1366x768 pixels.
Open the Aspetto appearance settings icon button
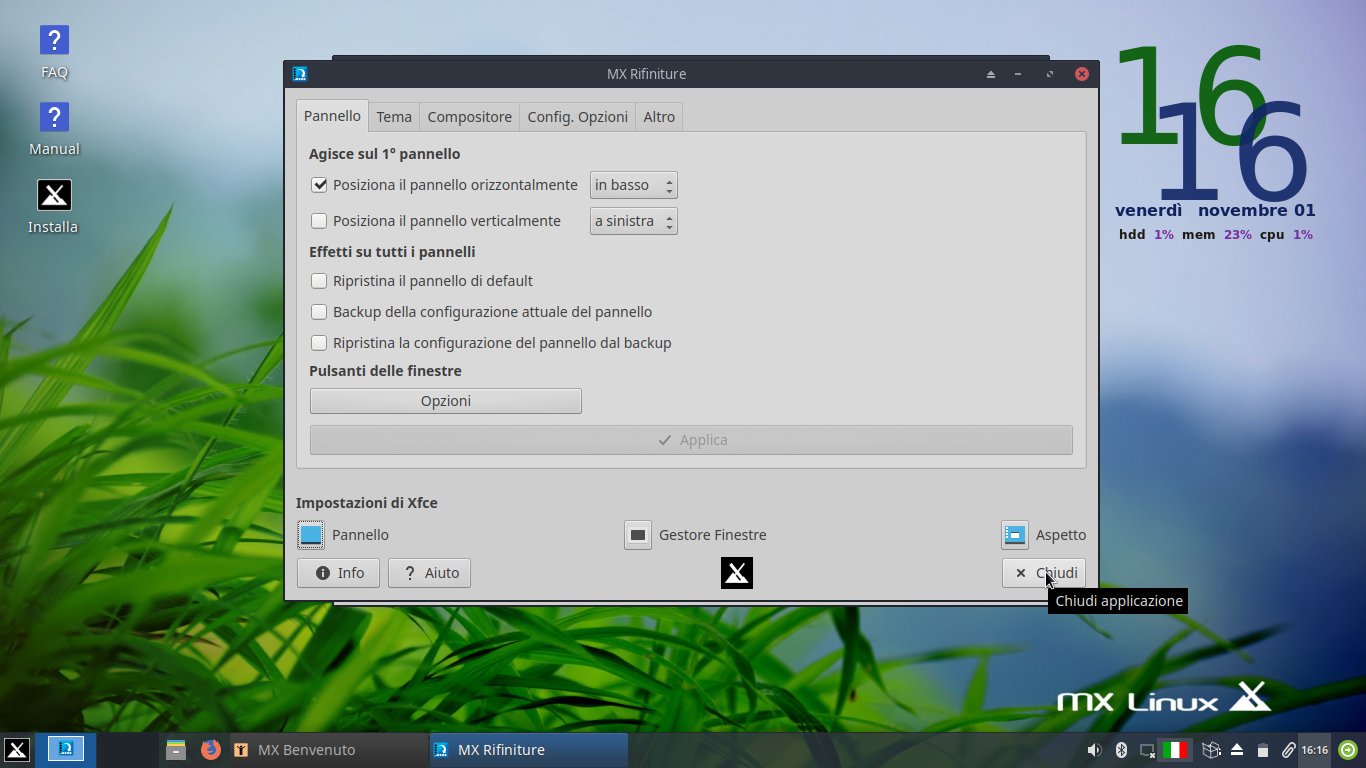click(x=1015, y=535)
